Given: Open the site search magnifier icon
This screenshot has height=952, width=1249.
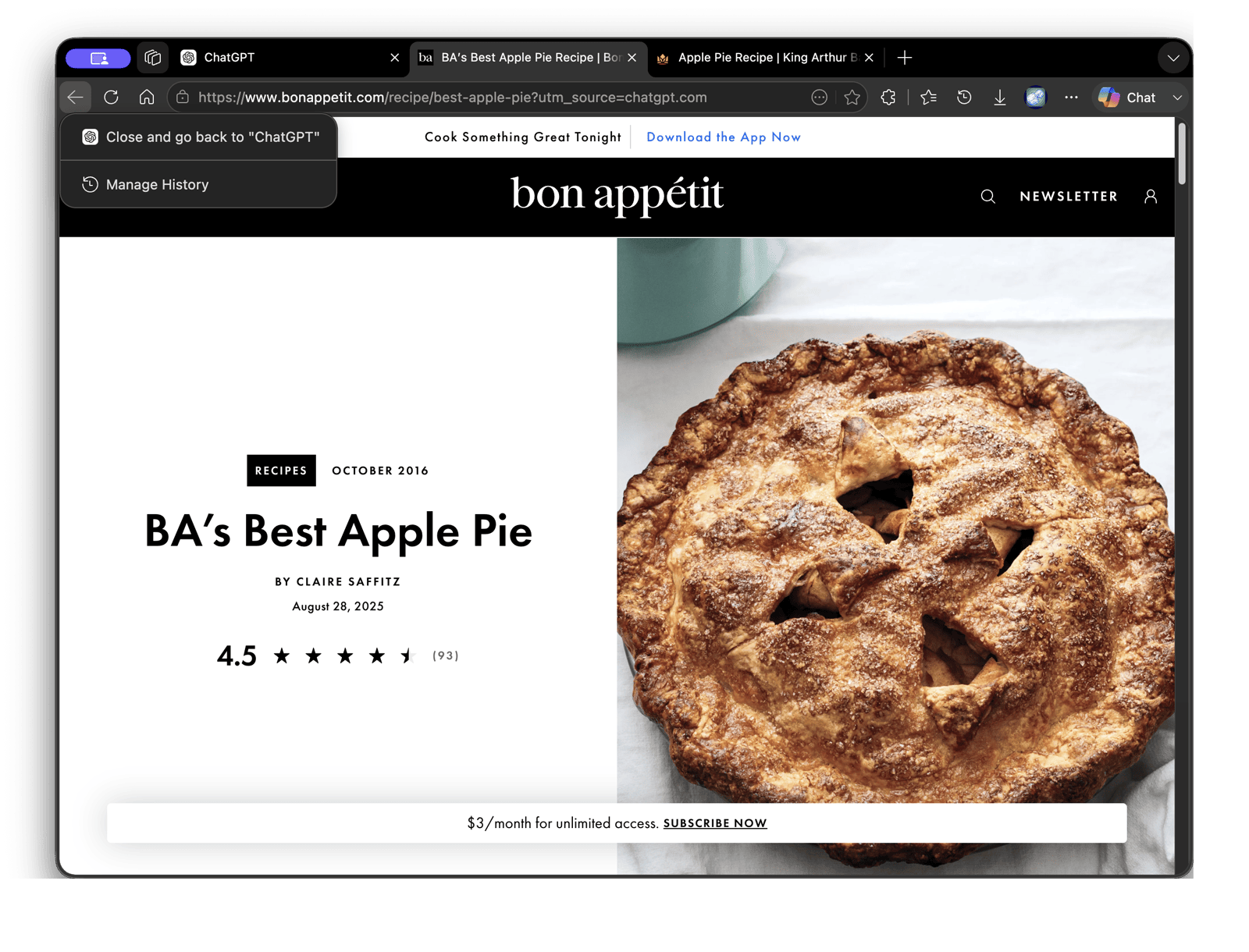Looking at the screenshot, I should [987, 197].
